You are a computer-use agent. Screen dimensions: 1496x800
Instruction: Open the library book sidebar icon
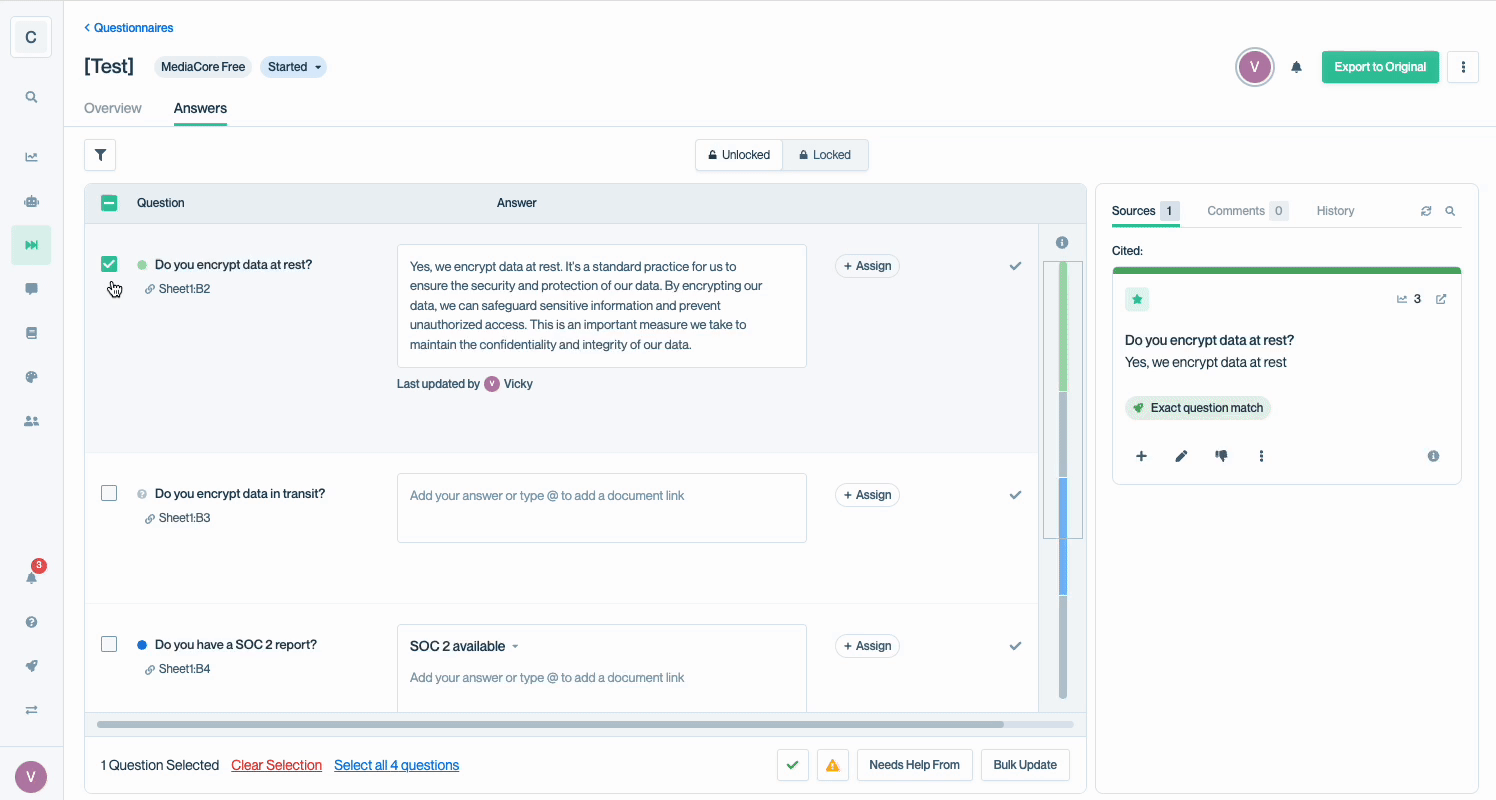pyautogui.click(x=31, y=333)
